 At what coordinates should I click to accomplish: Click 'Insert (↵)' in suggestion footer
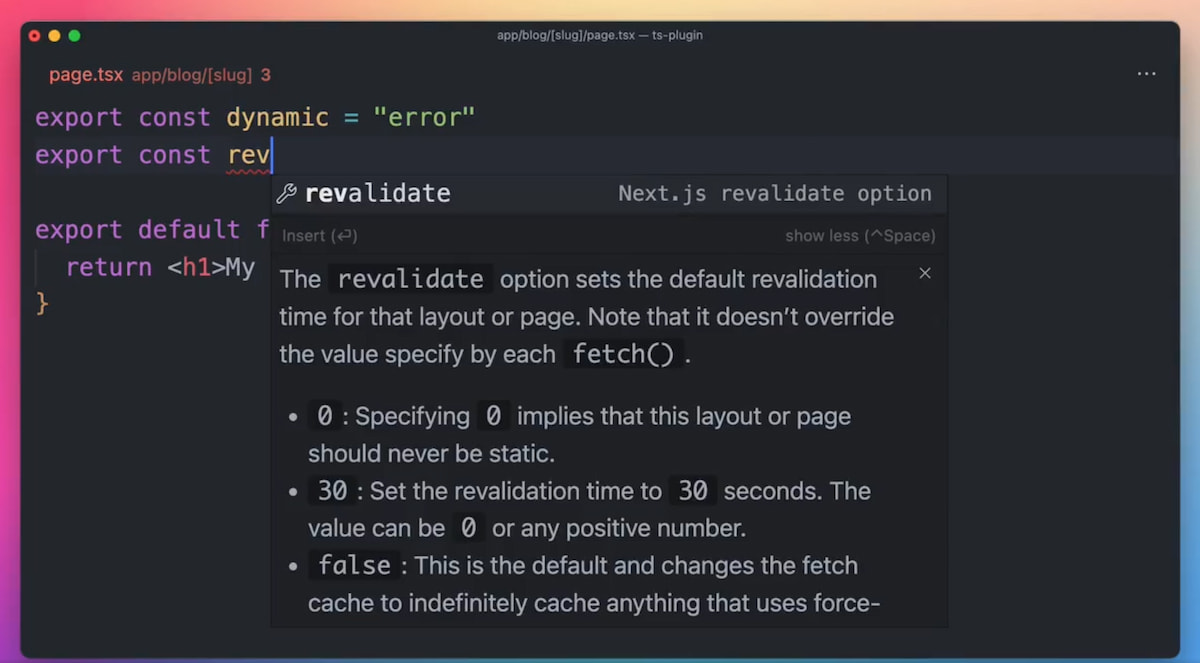tap(320, 236)
